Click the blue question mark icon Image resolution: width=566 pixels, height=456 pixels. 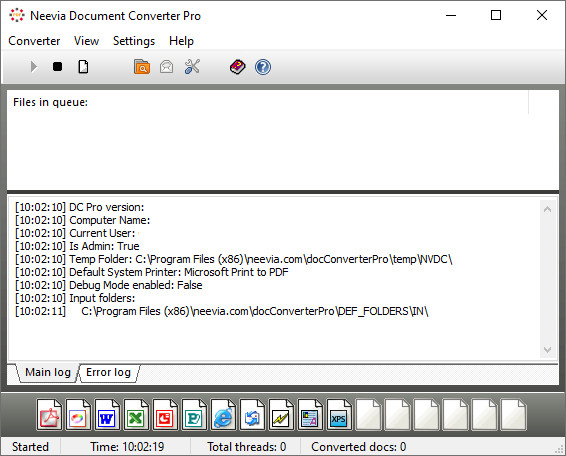click(x=263, y=67)
